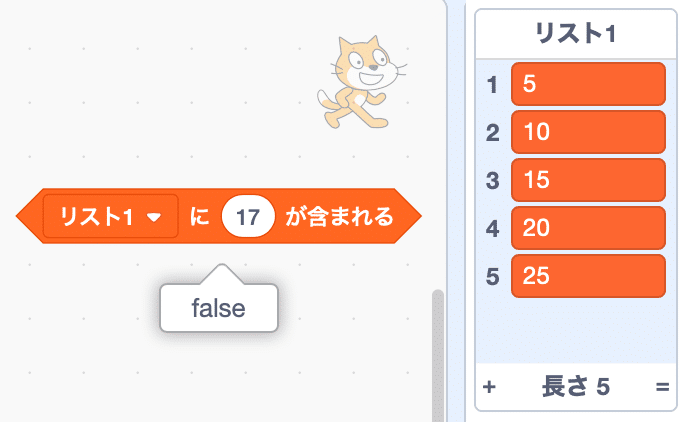Click the vertical workspace scrollbar
Screen dimensions: 688x422
[438, 355]
